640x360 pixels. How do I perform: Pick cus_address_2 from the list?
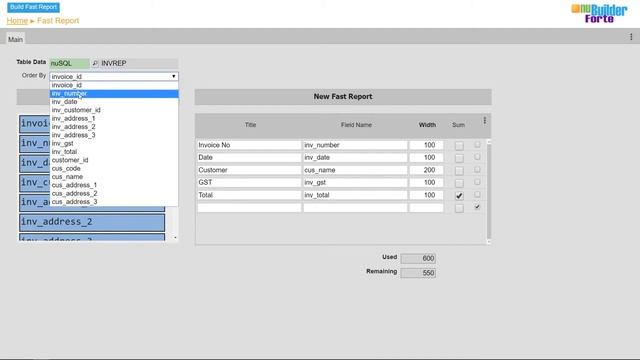coord(114,193)
